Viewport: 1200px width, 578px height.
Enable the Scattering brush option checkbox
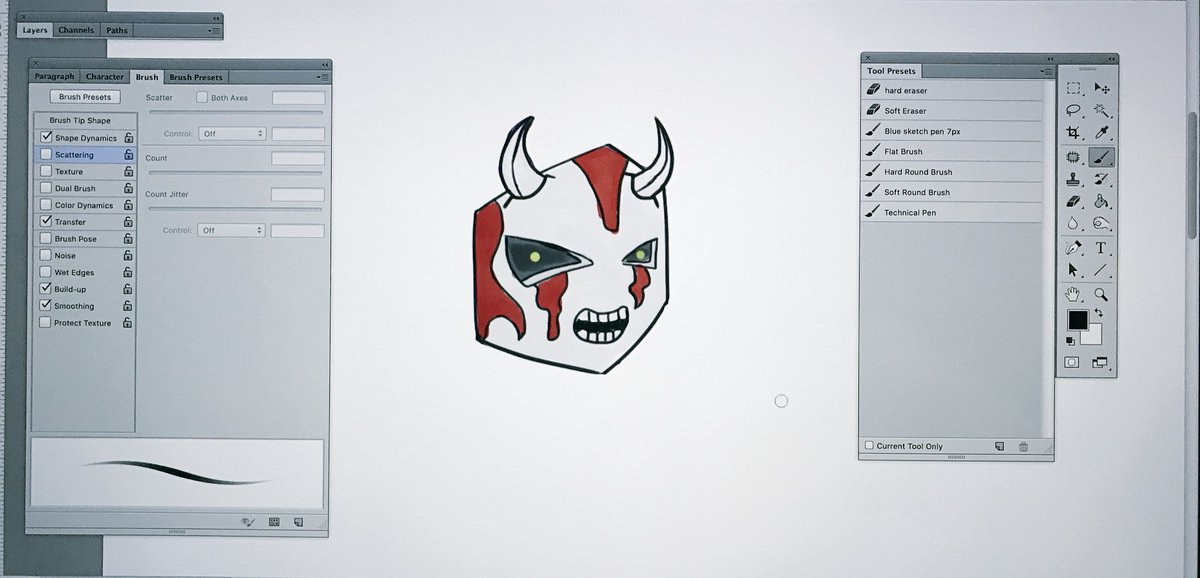click(x=45, y=154)
